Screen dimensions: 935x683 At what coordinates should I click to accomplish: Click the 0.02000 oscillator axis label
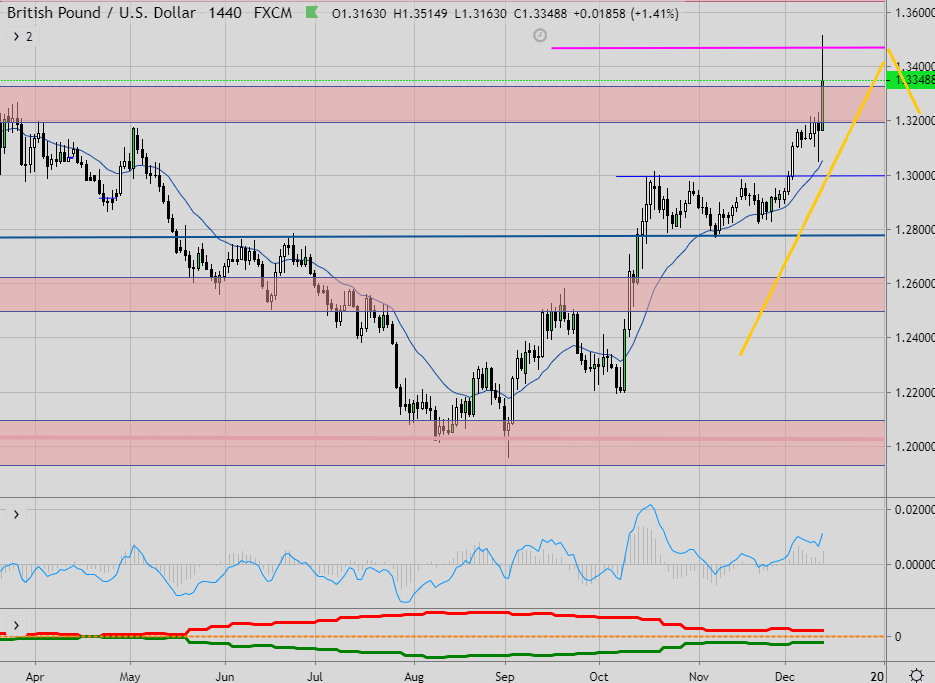pos(914,509)
